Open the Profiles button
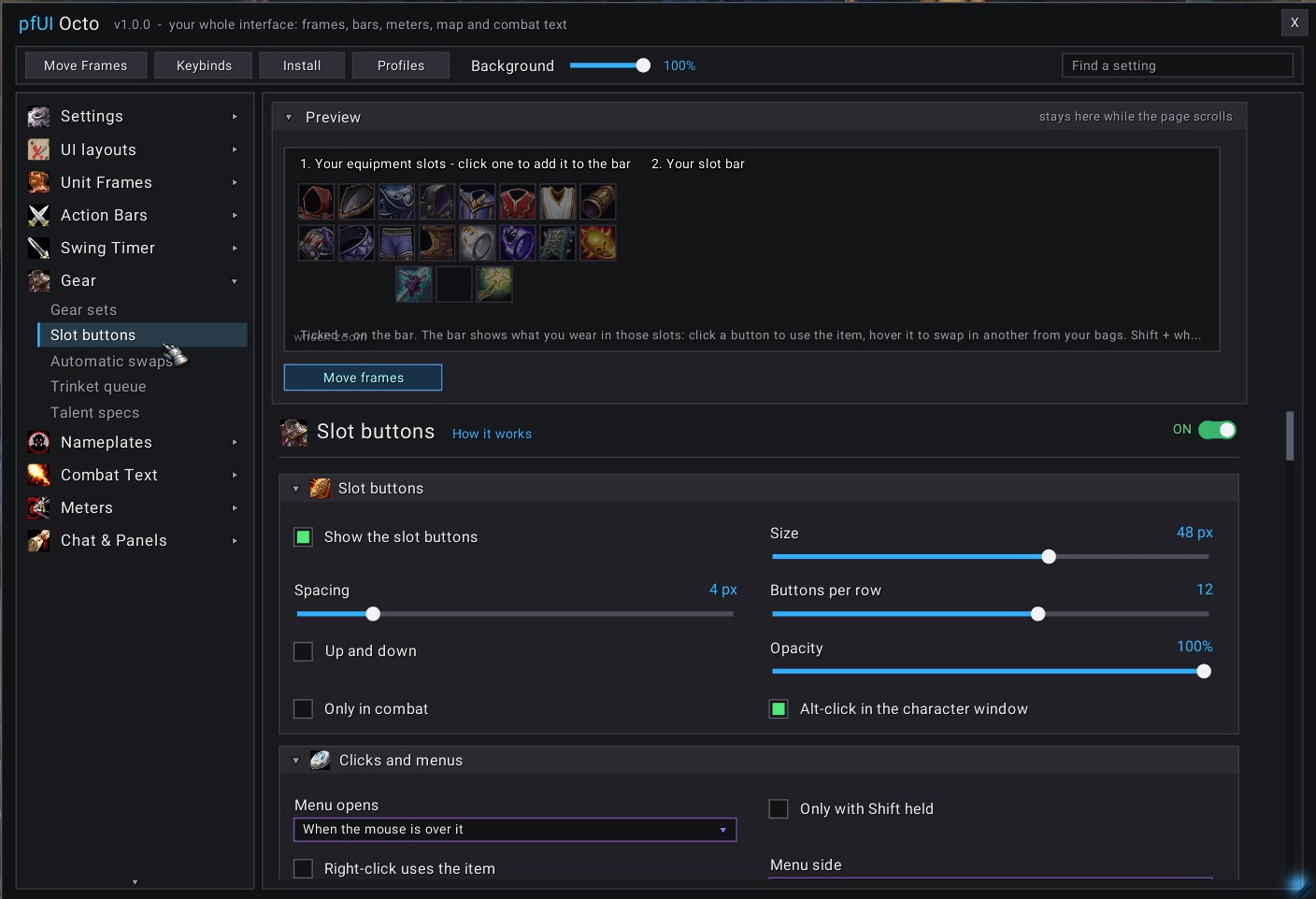The width and height of the screenshot is (1316, 899). pyautogui.click(x=401, y=65)
